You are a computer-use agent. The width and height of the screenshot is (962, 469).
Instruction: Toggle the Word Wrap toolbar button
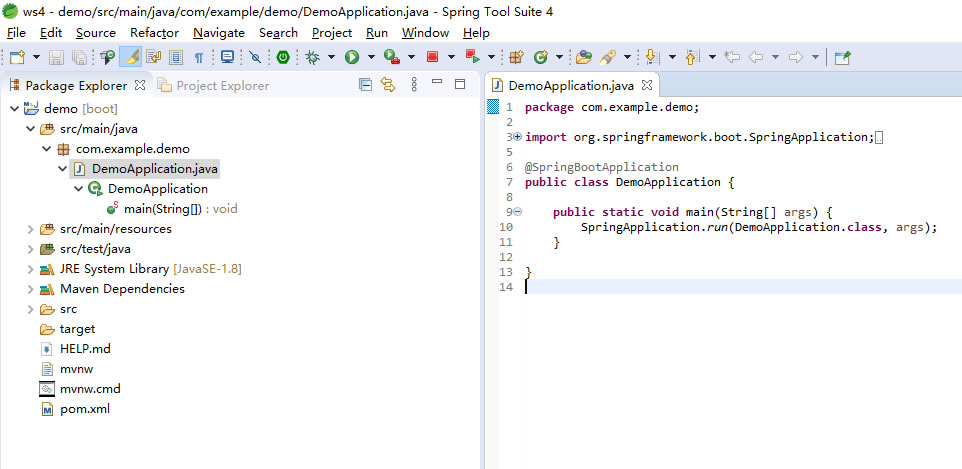[153, 58]
